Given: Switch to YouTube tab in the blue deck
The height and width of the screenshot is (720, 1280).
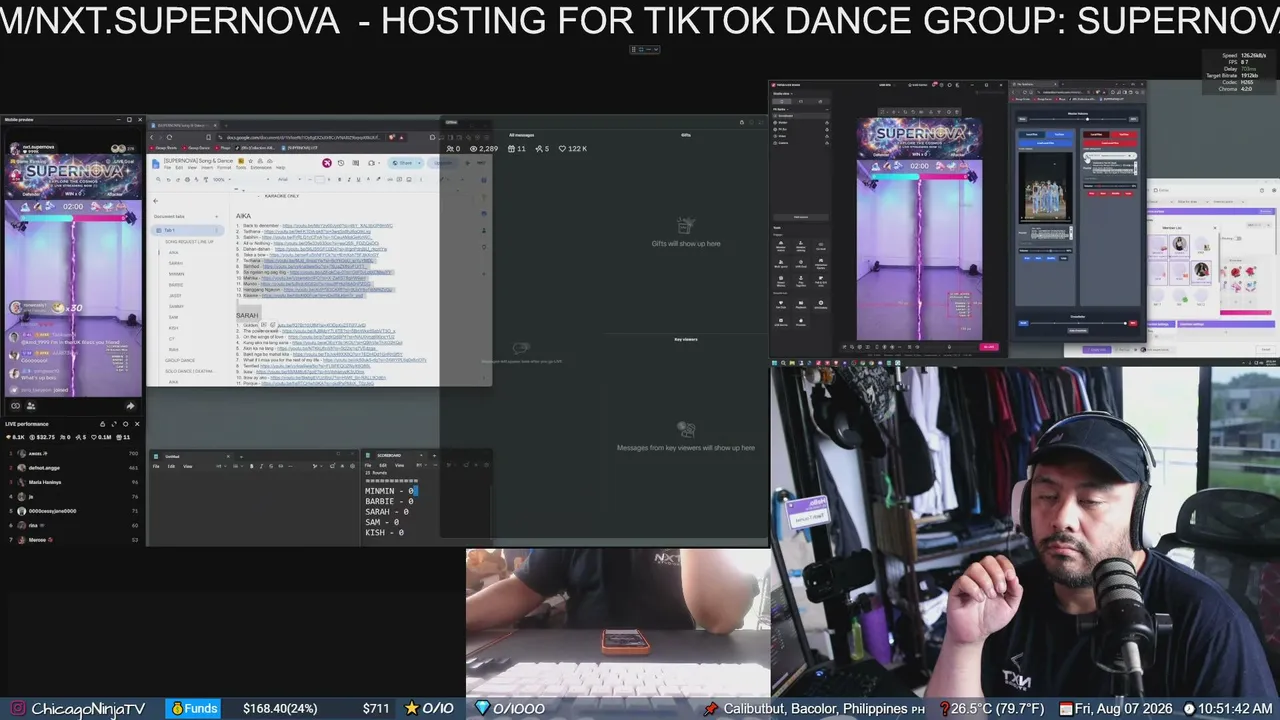Looking at the screenshot, I should 1060,134.
